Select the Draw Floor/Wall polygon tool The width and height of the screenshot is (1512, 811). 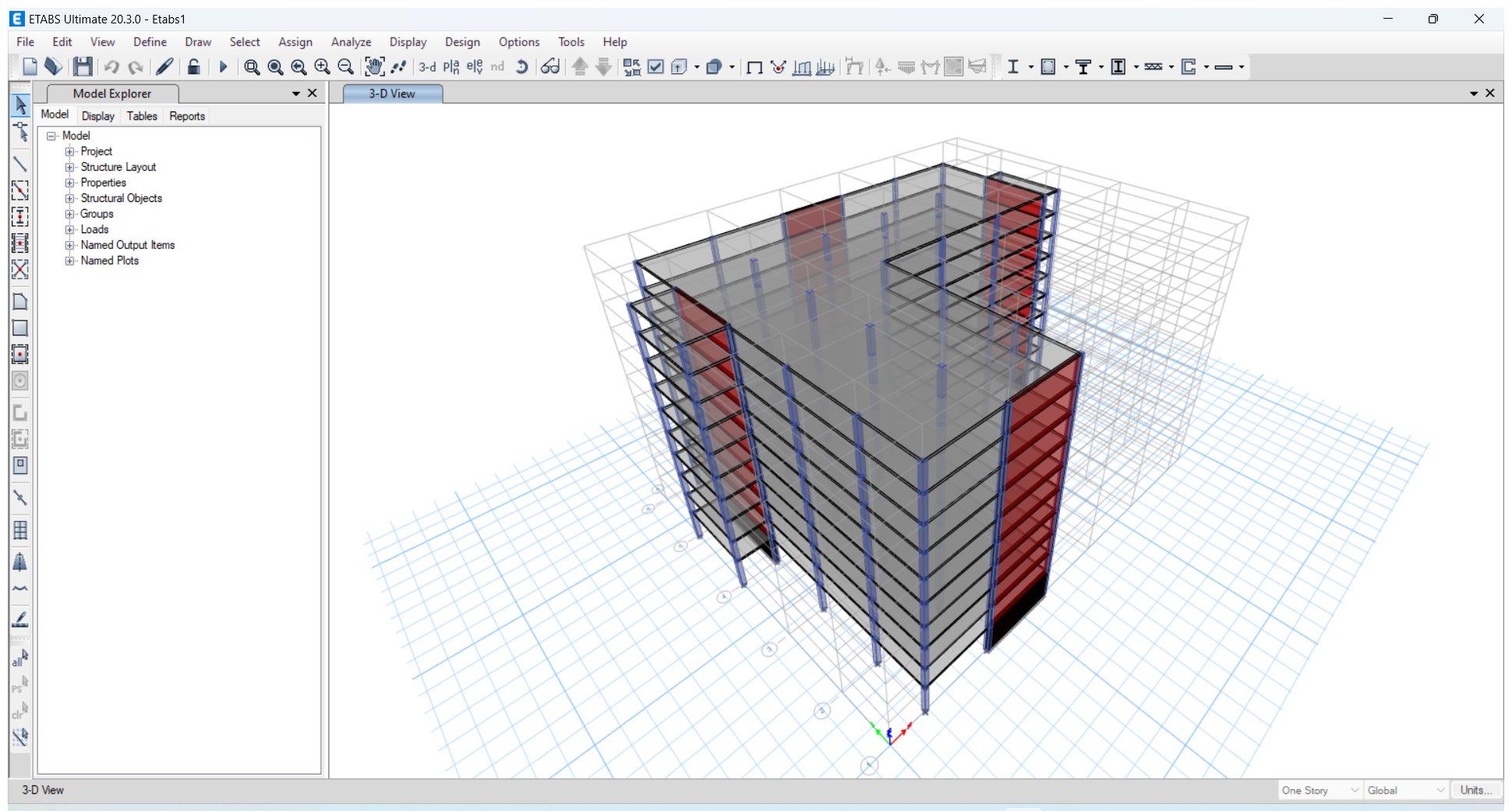click(20, 302)
